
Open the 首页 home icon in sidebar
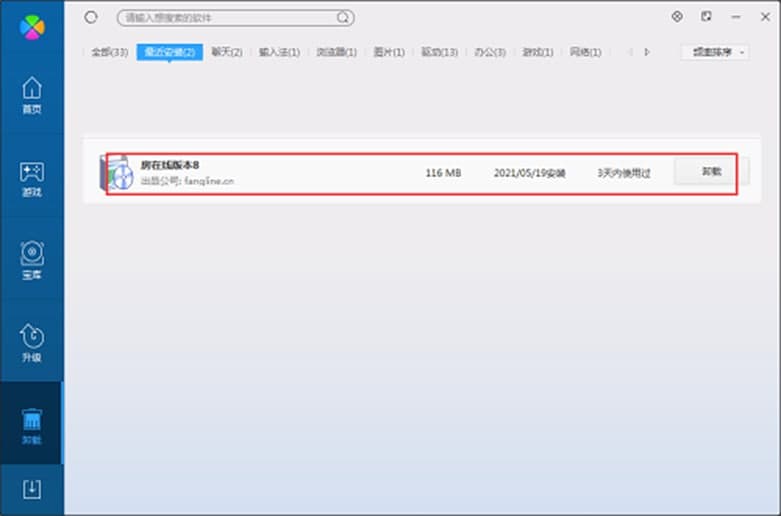pyautogui.click(x=32, y=95)
